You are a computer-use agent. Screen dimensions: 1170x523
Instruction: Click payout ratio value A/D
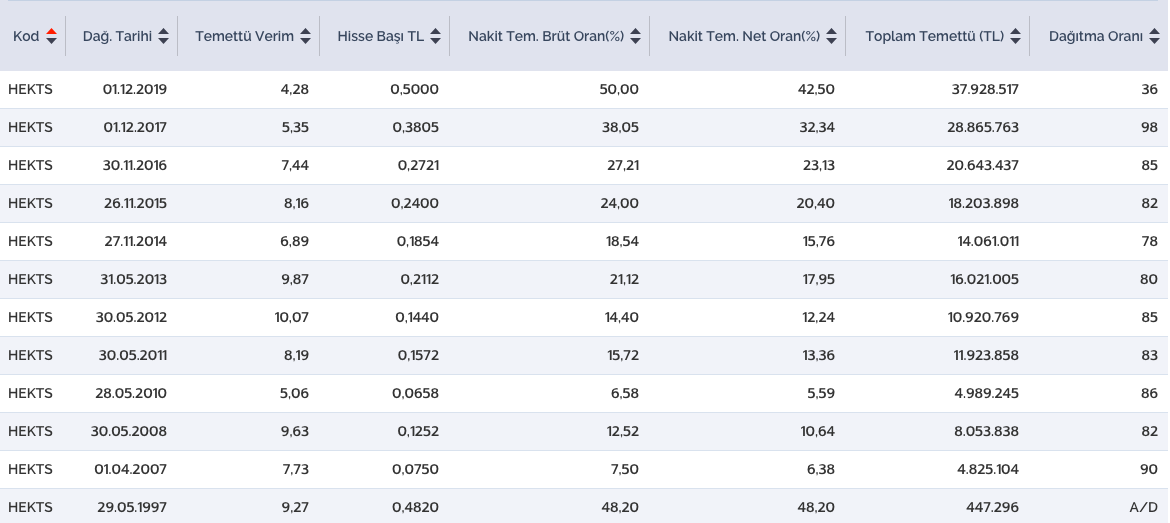tap(1144, 508)
